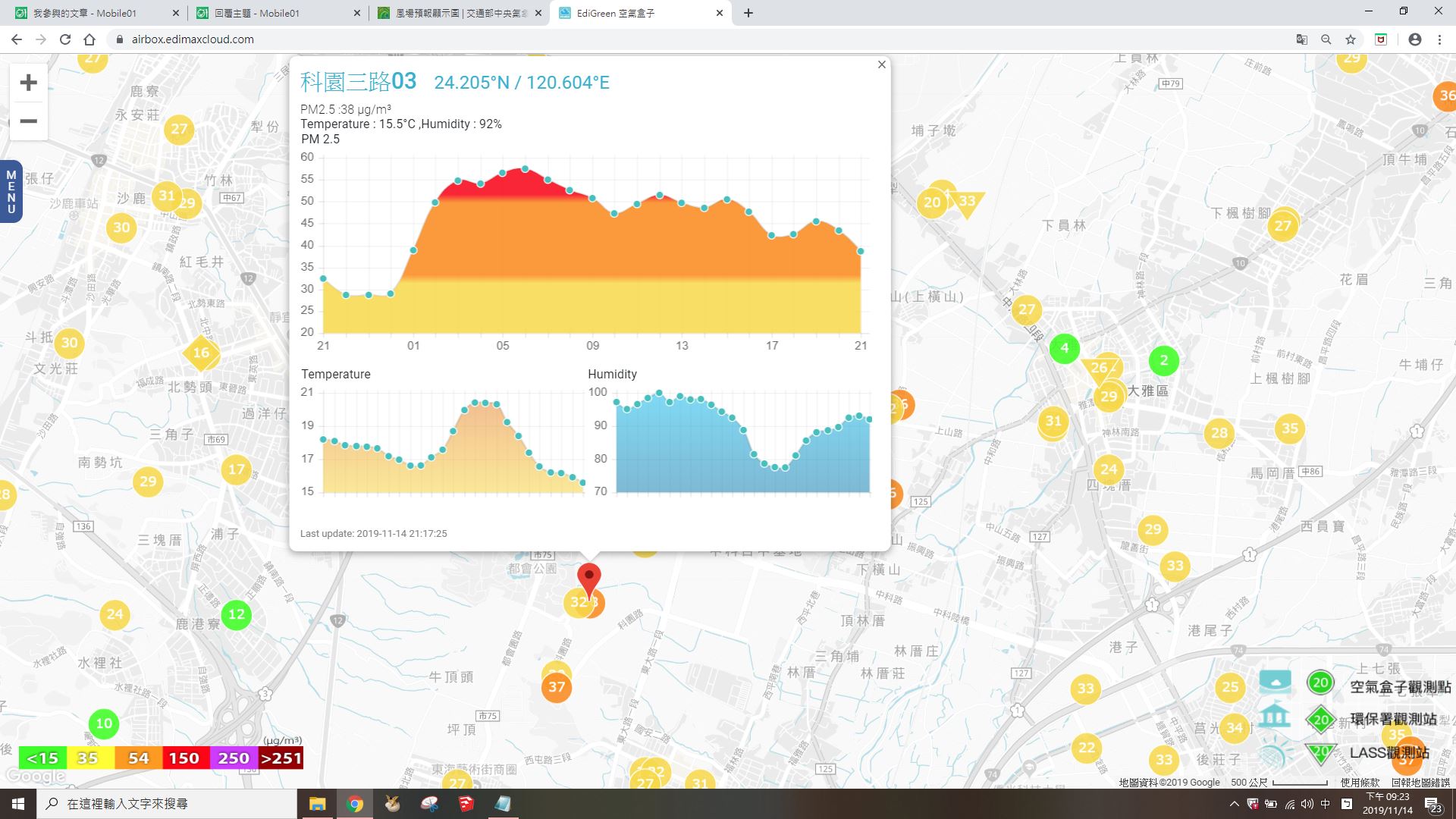
Task: Open the Windows Start menu
Action: pos(18,804)
